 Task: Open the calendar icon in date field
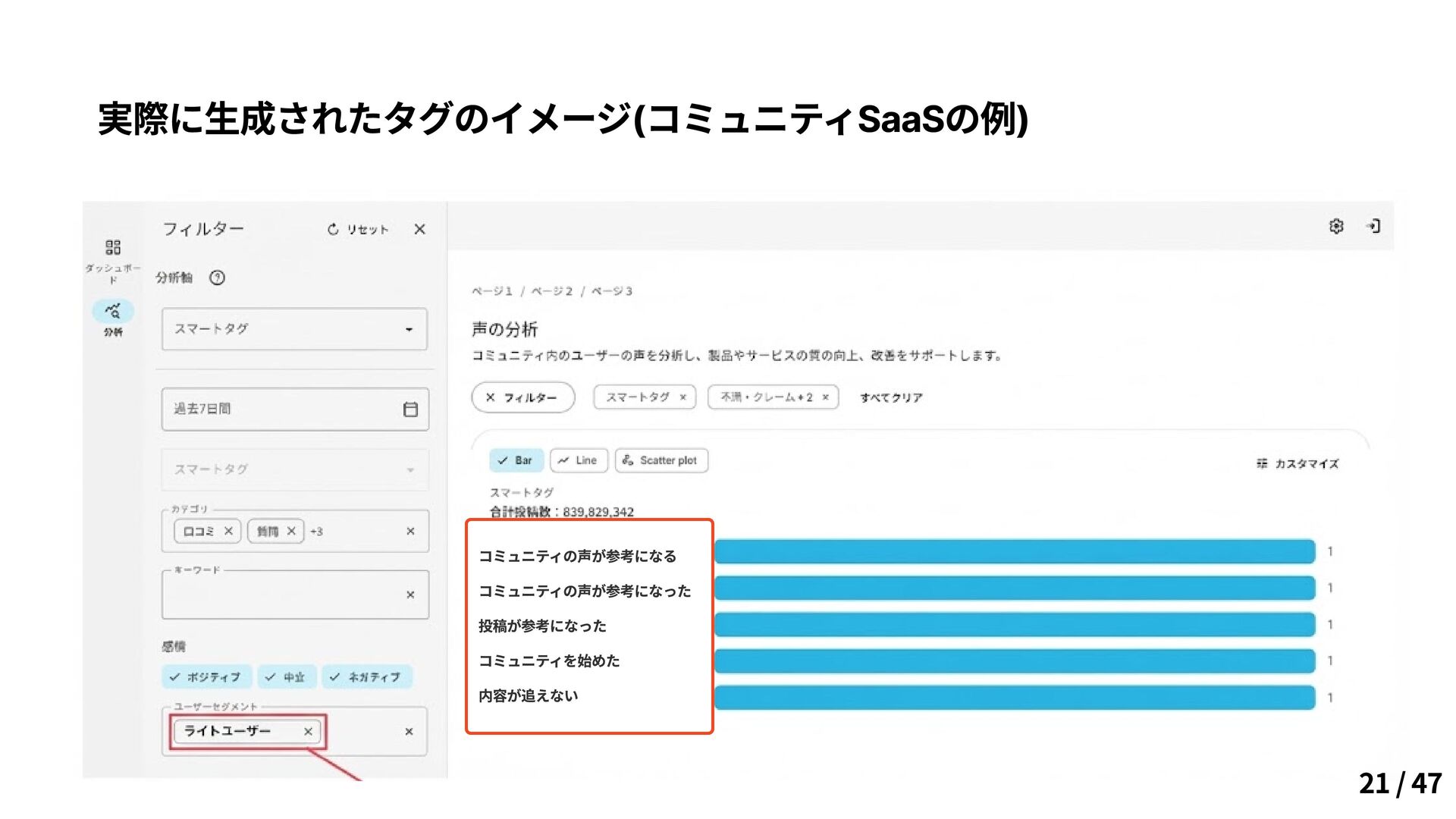point(410,409)
